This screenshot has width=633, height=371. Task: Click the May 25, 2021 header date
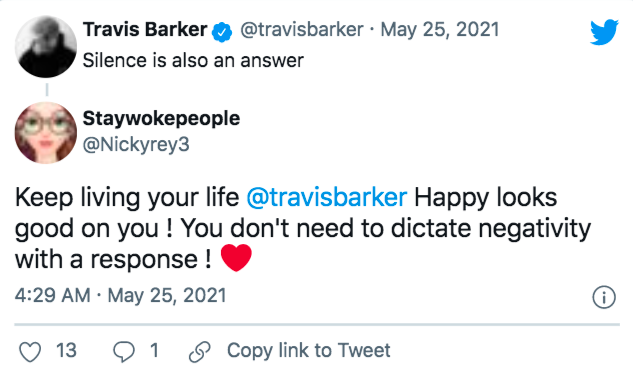click(440, 30)
